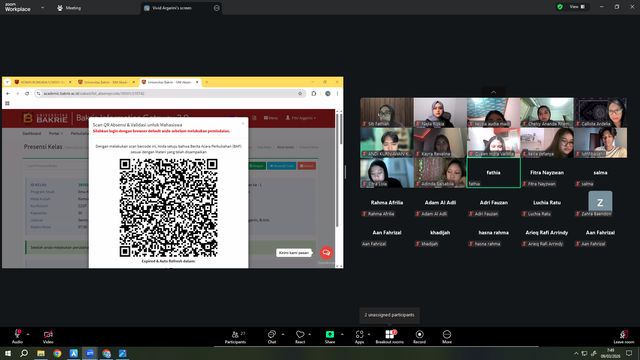Open the Apps panel
The height and width of the screenshot is (360, 640).
tap(359, 337)
